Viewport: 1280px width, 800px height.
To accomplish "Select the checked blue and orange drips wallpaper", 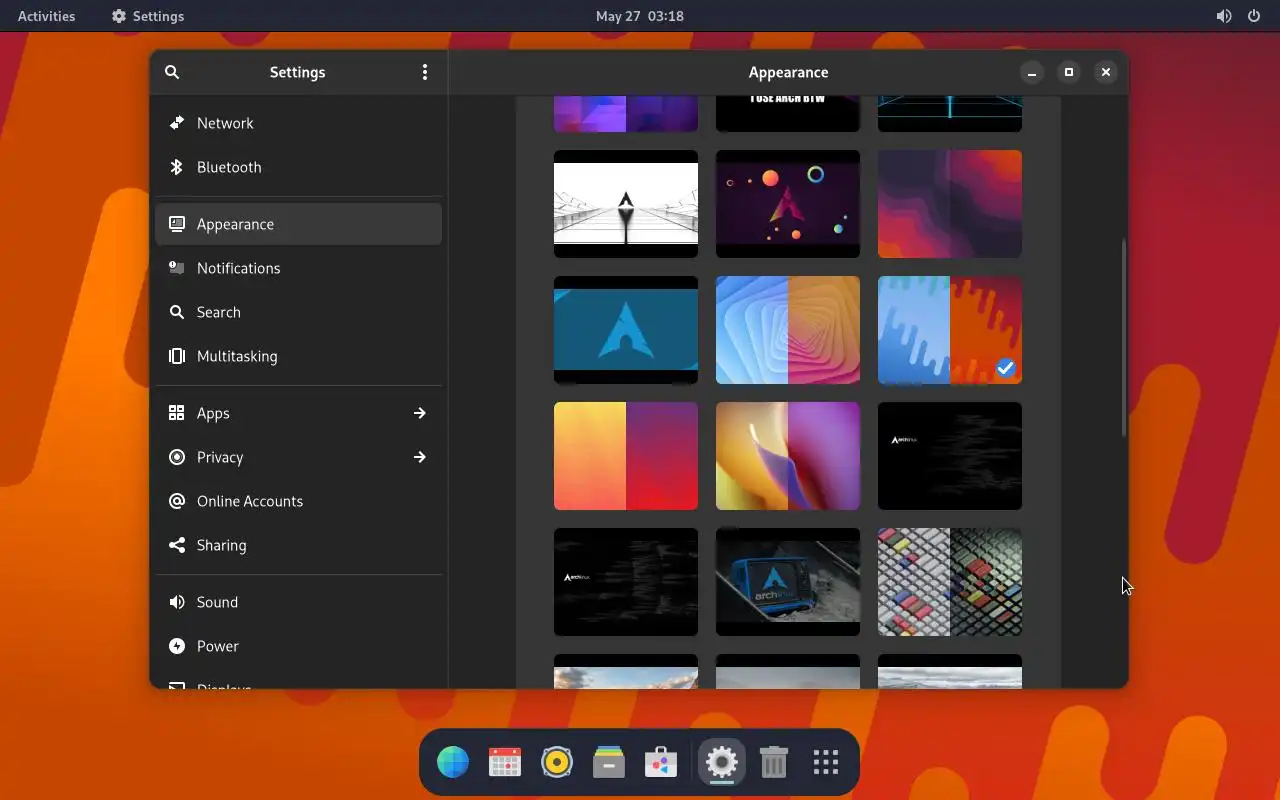I will pyautogui.click(x=950, y=330).
